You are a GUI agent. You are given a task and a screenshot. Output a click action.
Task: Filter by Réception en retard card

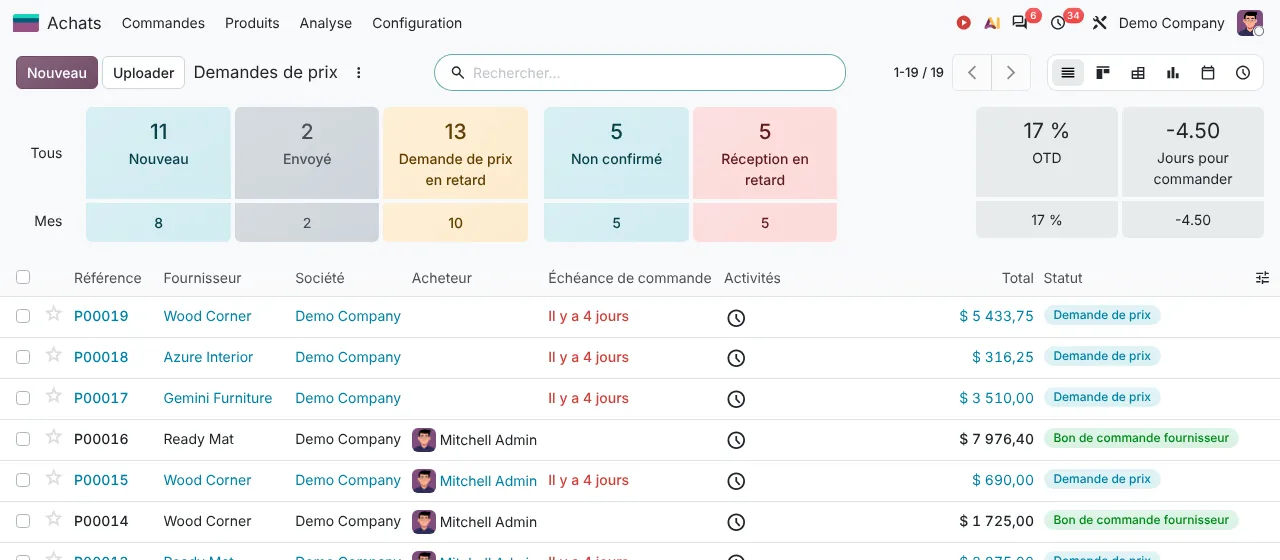click(x=765, y=153)
